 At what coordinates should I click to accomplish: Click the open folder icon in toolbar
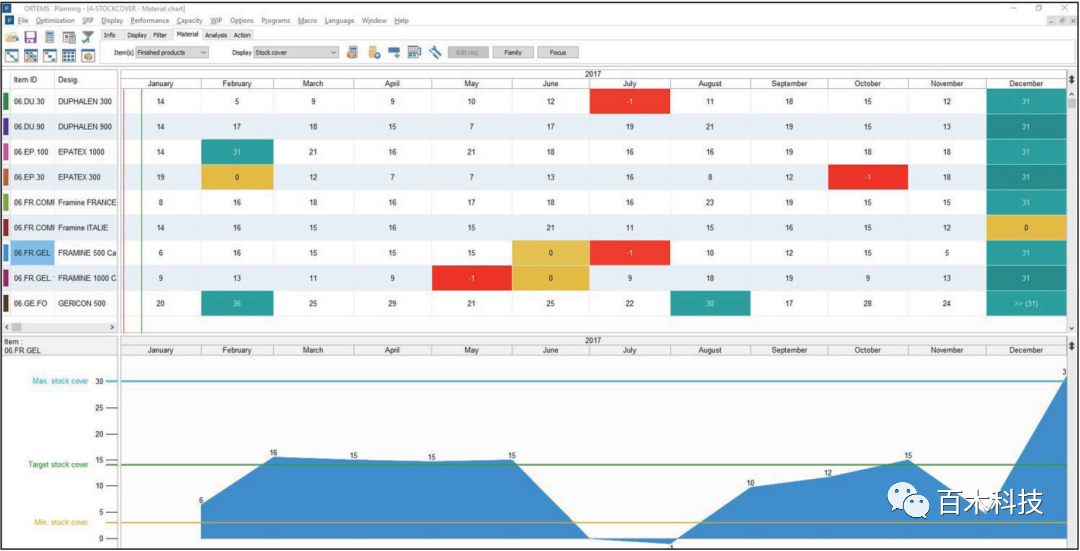pos(12,37)
